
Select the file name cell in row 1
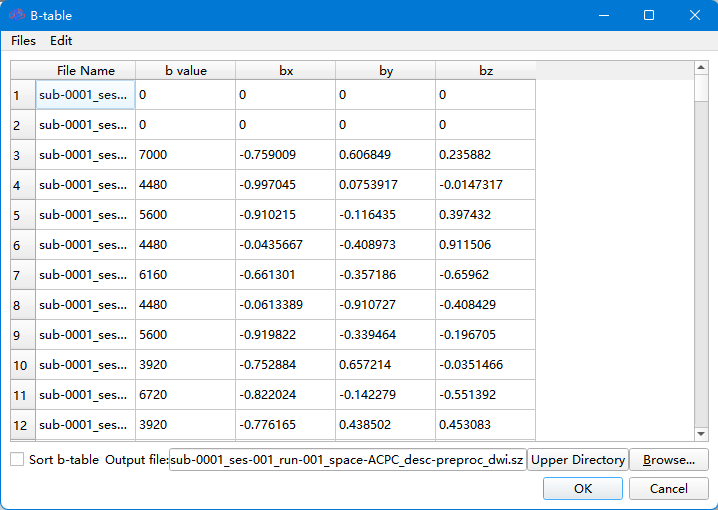click(86, 95)
